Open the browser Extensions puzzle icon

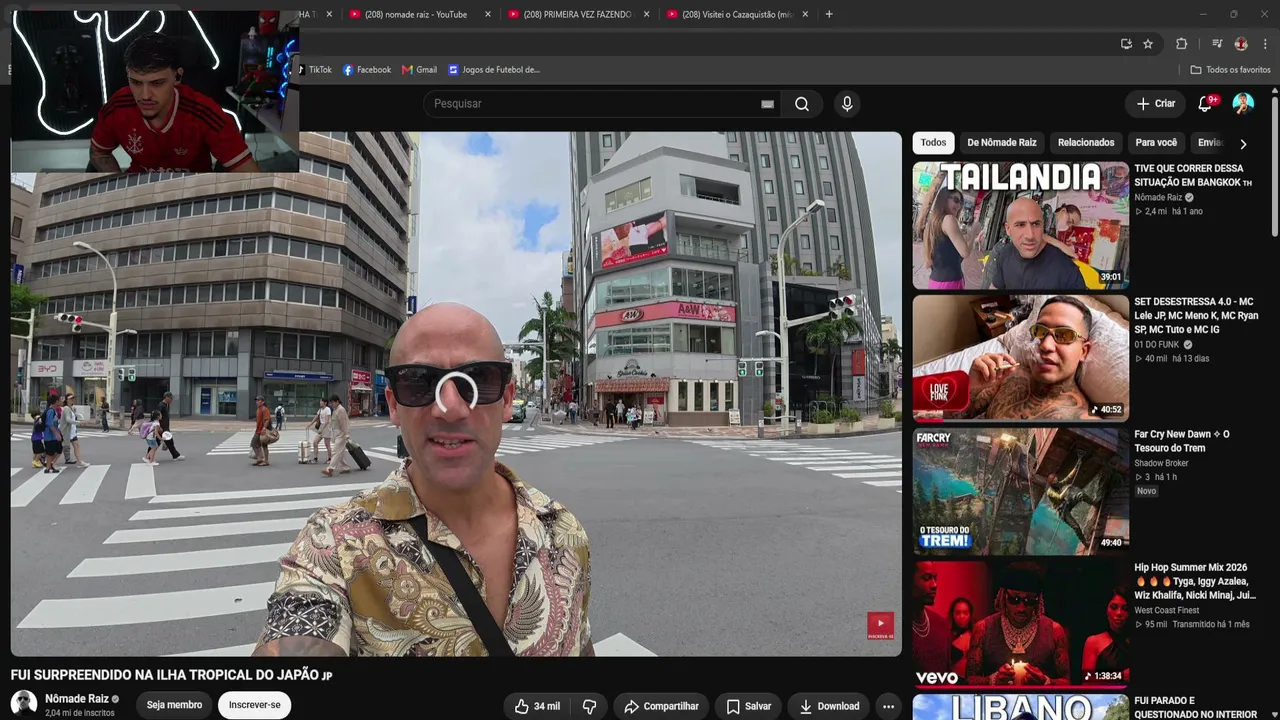[x=1181, y=44]
